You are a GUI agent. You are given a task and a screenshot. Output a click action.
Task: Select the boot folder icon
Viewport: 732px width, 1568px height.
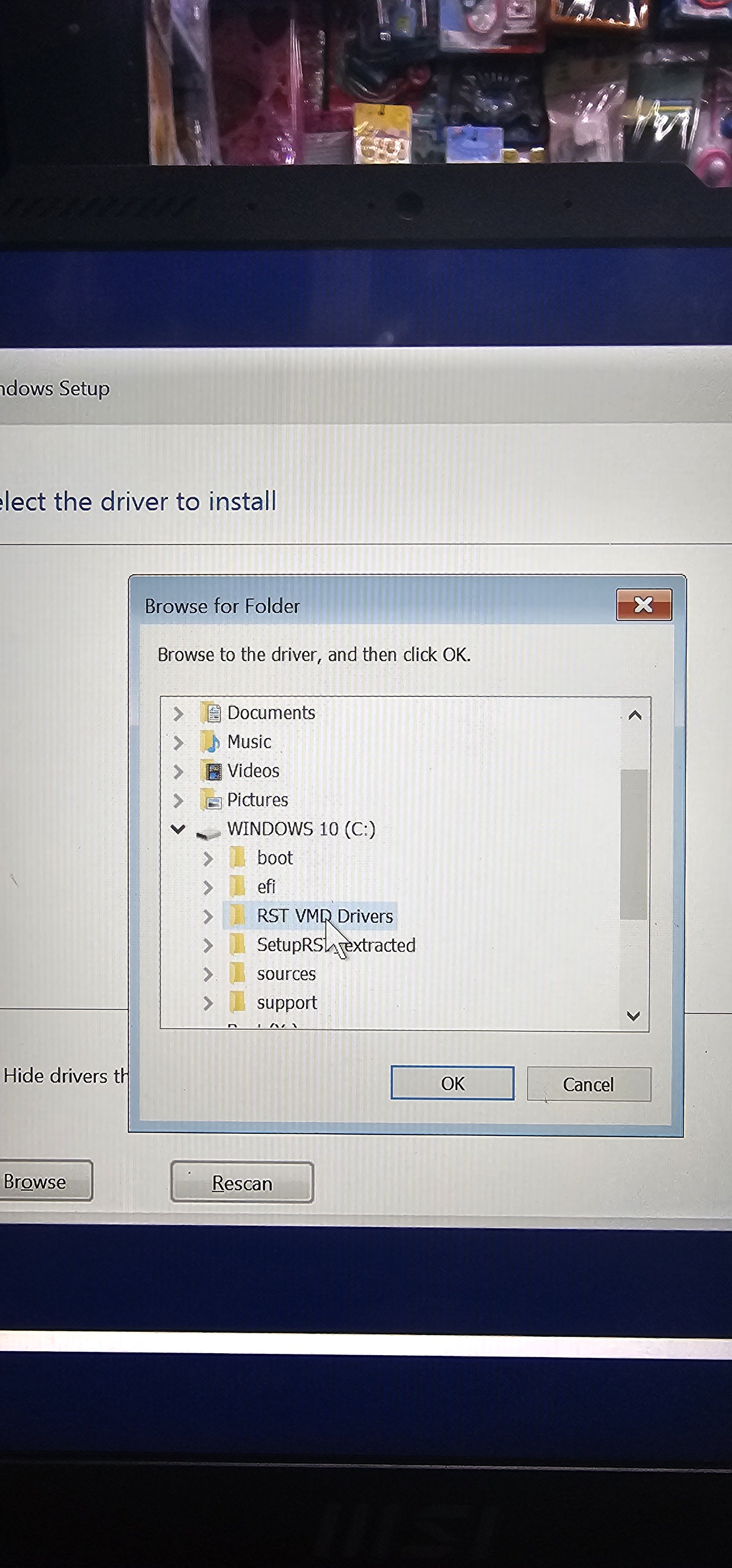click(238, 858)
